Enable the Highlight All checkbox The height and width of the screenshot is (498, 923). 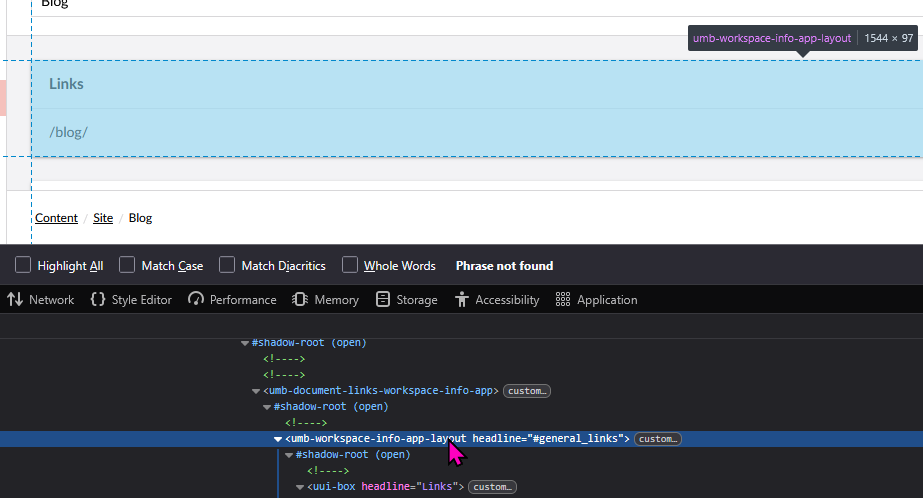click(23, 265)
